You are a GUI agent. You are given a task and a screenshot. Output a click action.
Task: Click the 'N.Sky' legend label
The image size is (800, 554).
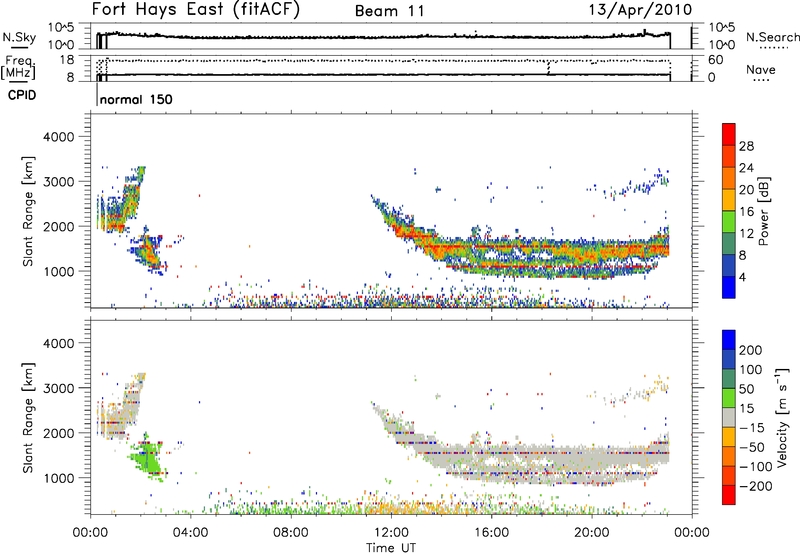point(19,37)
